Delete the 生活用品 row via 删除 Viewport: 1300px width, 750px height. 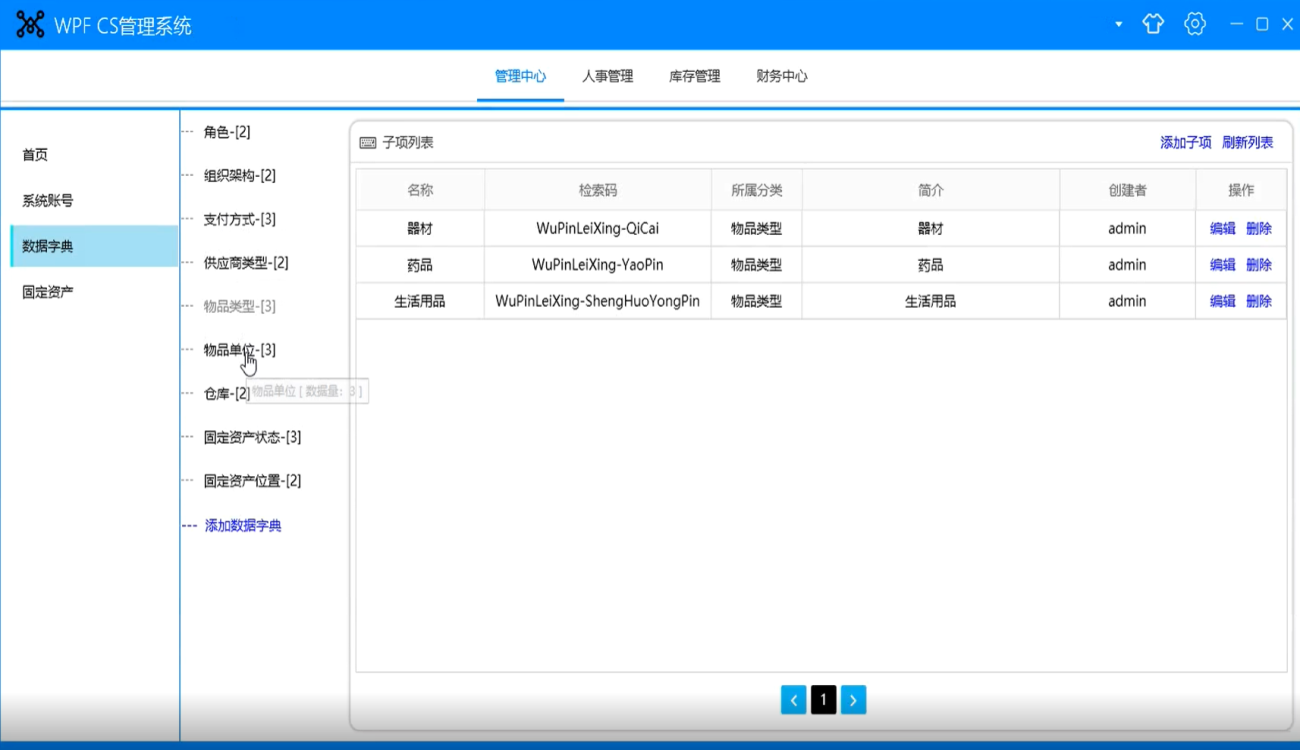coord(1259,301)
